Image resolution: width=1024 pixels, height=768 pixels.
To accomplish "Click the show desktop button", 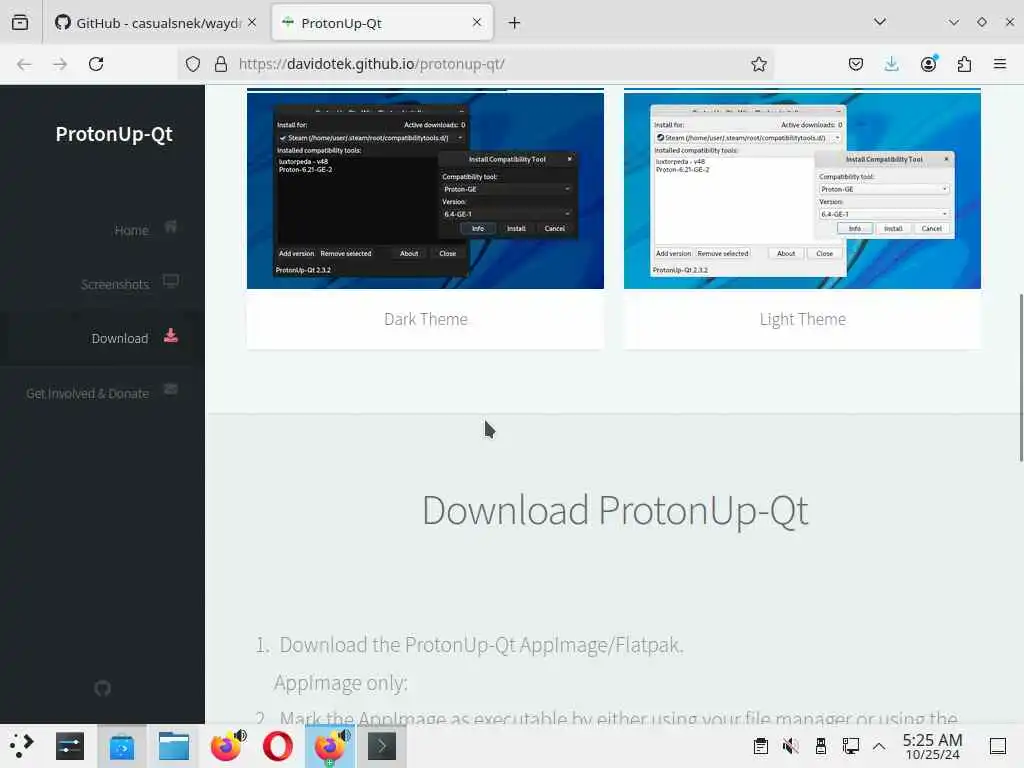I will coord(998,746).
